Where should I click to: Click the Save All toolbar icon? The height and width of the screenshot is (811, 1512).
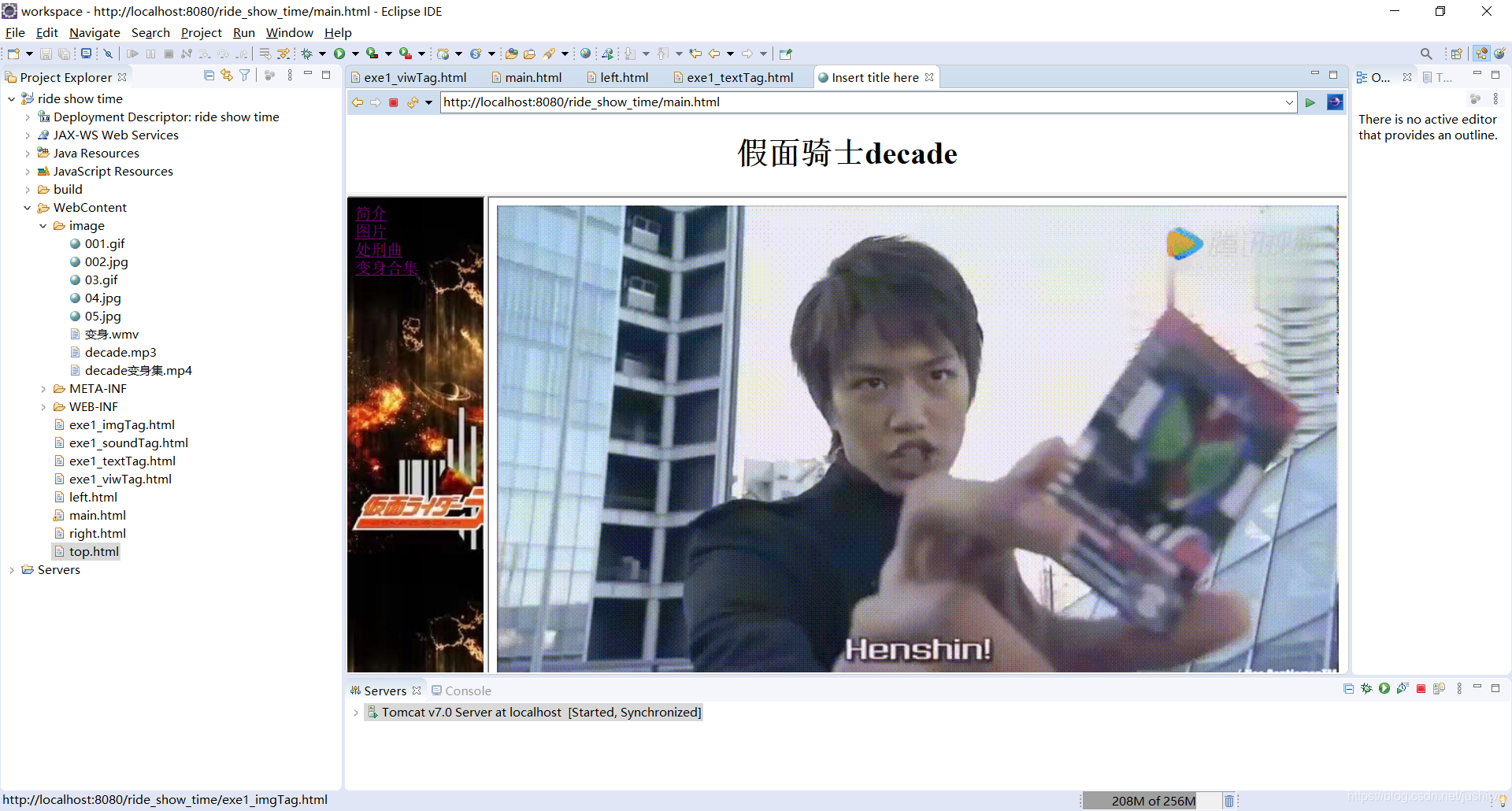click(65, 54)
